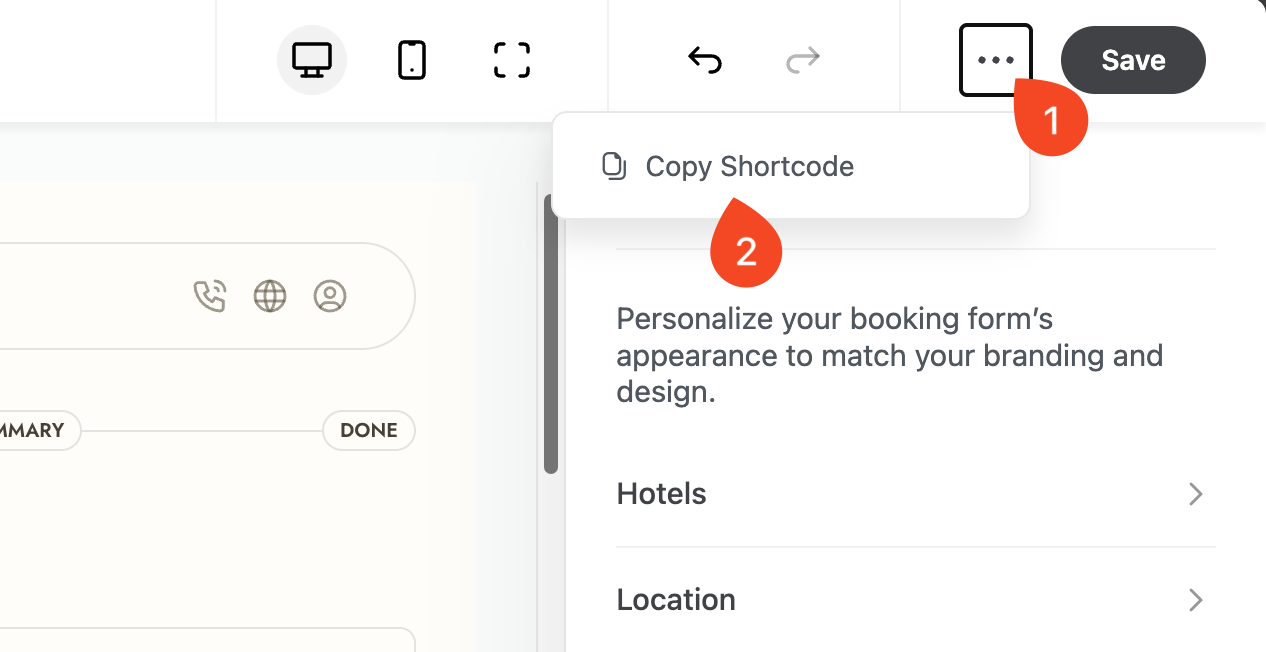This screenshot has height=652, width=1266.
Task: Open fullscreen preview mode
Action: tap(512, 60)
